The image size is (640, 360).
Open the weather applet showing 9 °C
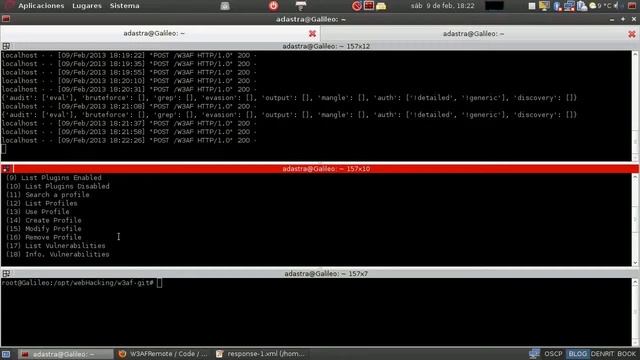tap(600, 6)
